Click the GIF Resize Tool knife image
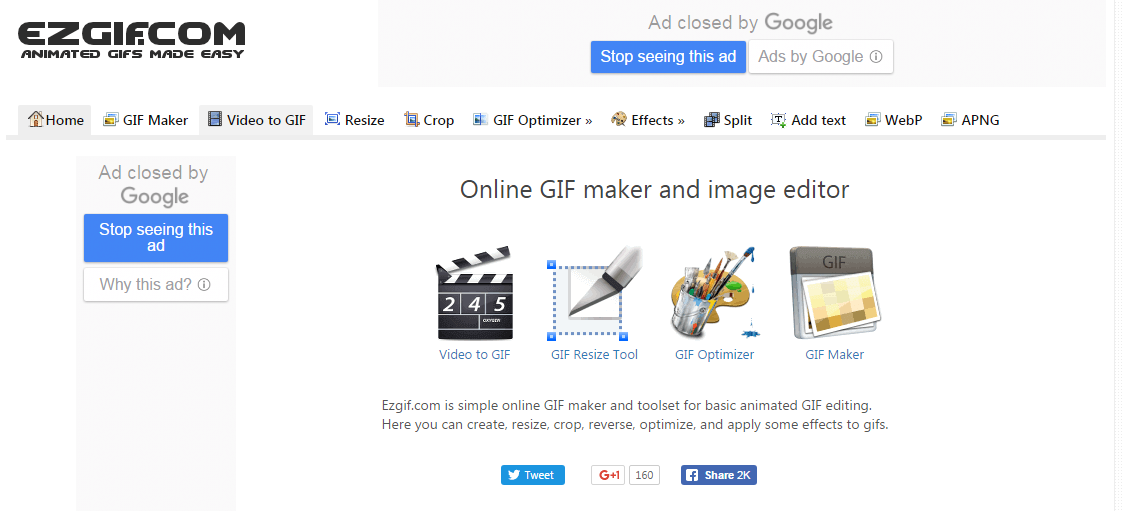This screenshot has height=511, width=1123. point(594,293)
